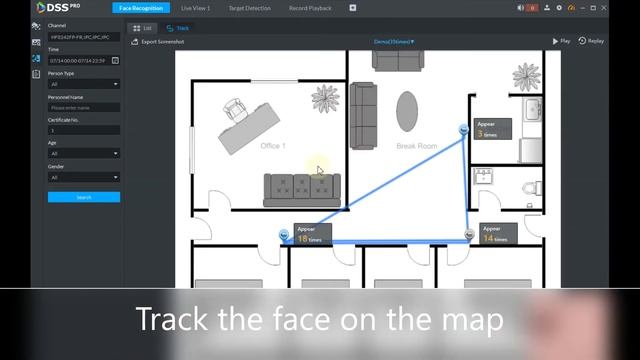Click Export Screenshot
Viewport: 640px width, 360px height.
click(x=158, y=42)
